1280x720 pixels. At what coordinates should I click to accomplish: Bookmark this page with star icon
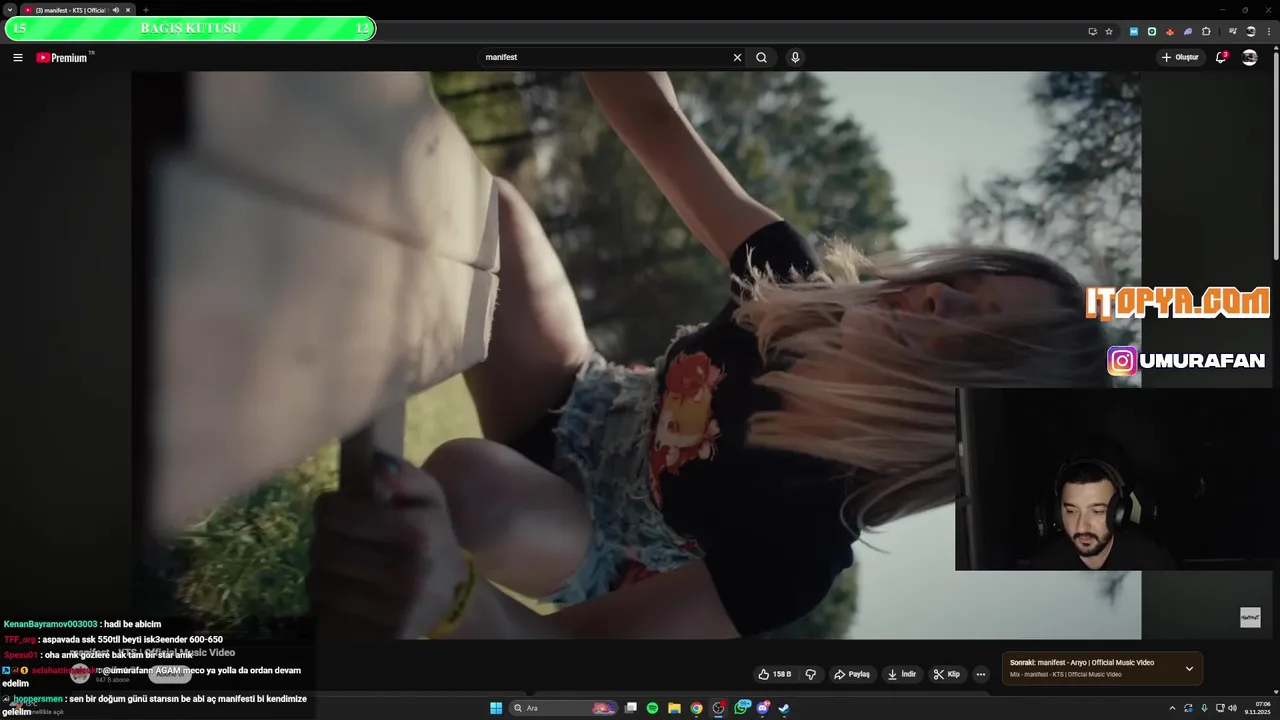tap(1109, 31)
